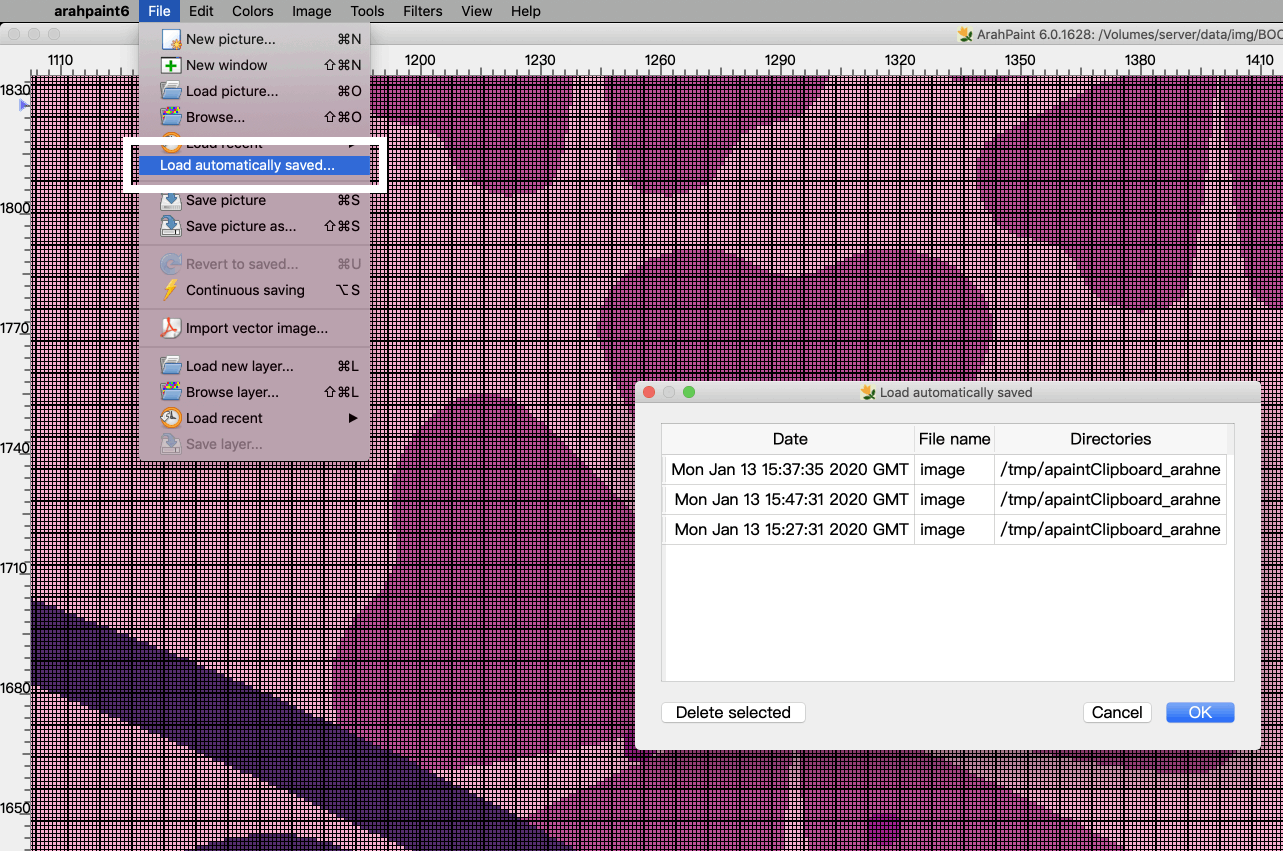This screenshot has width=1283, height=851.
Task: Choose Load new layer... entry
Action: [255, 366]
